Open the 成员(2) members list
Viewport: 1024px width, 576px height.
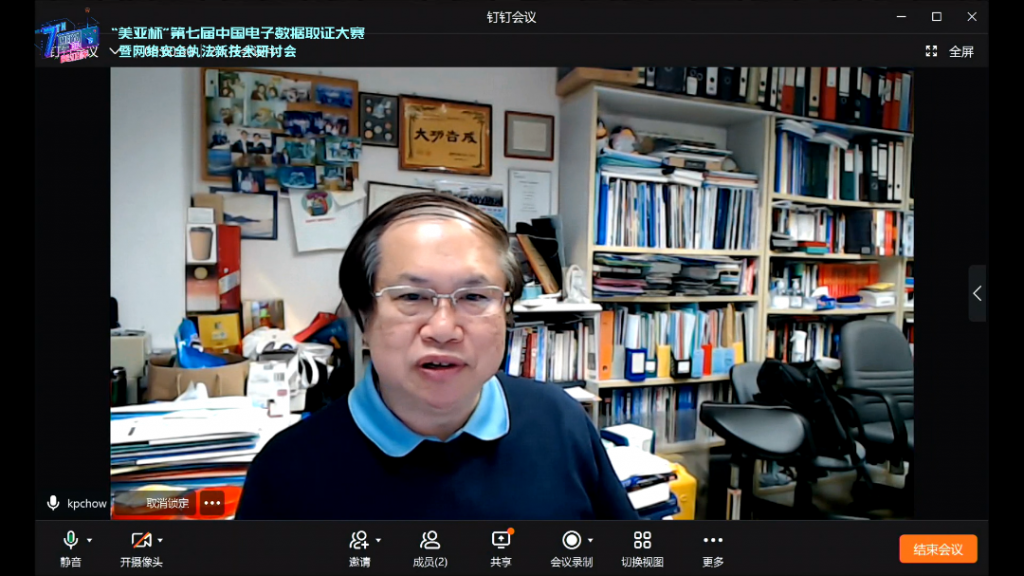click(x=430, y=549)
